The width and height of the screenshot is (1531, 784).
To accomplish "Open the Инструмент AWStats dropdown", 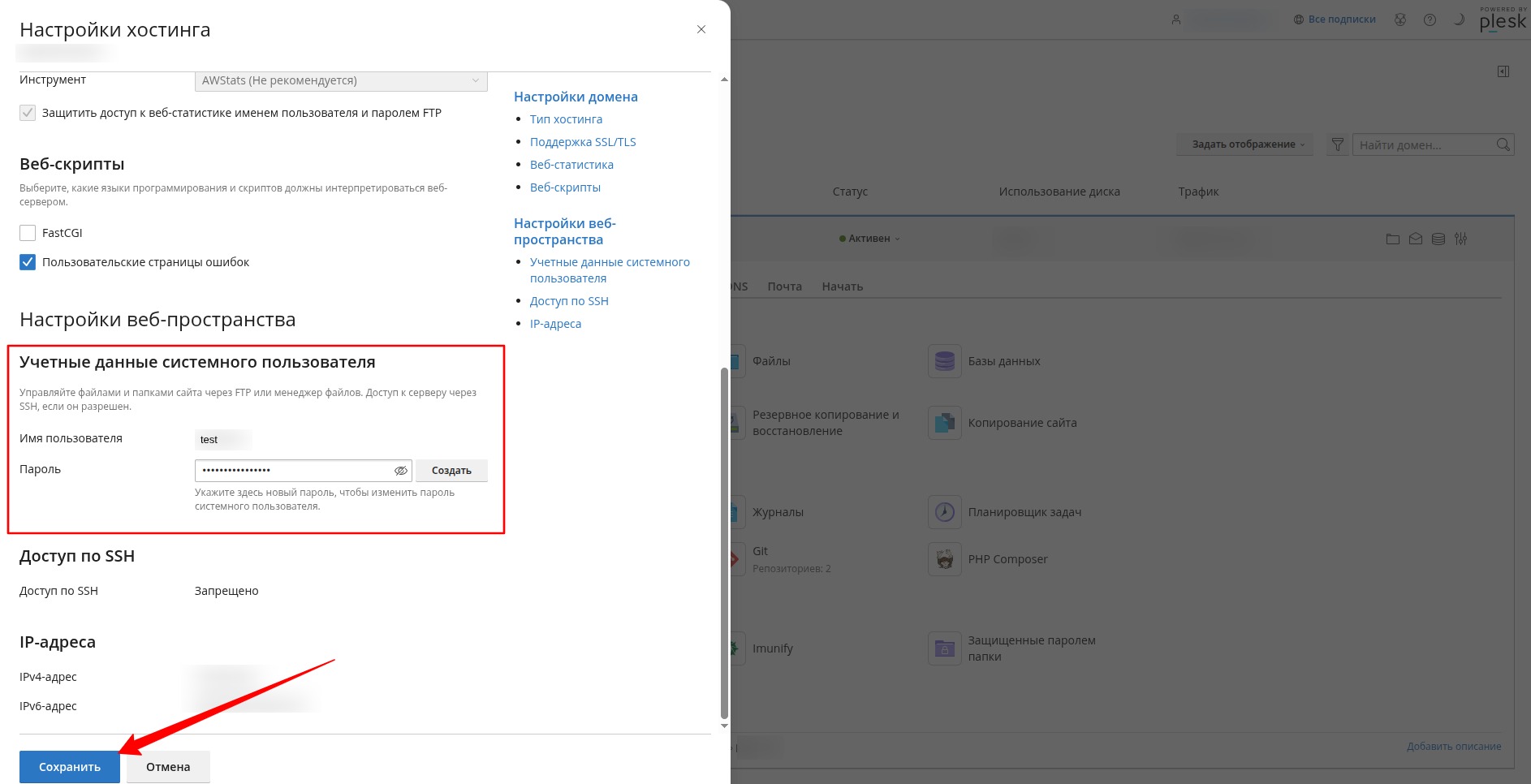I will point(341,80).
